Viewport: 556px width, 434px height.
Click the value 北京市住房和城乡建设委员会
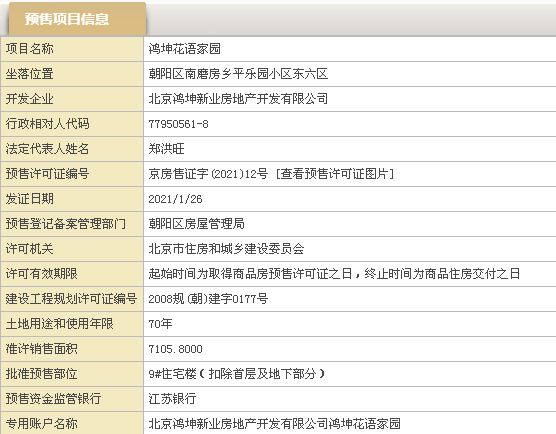226,249
